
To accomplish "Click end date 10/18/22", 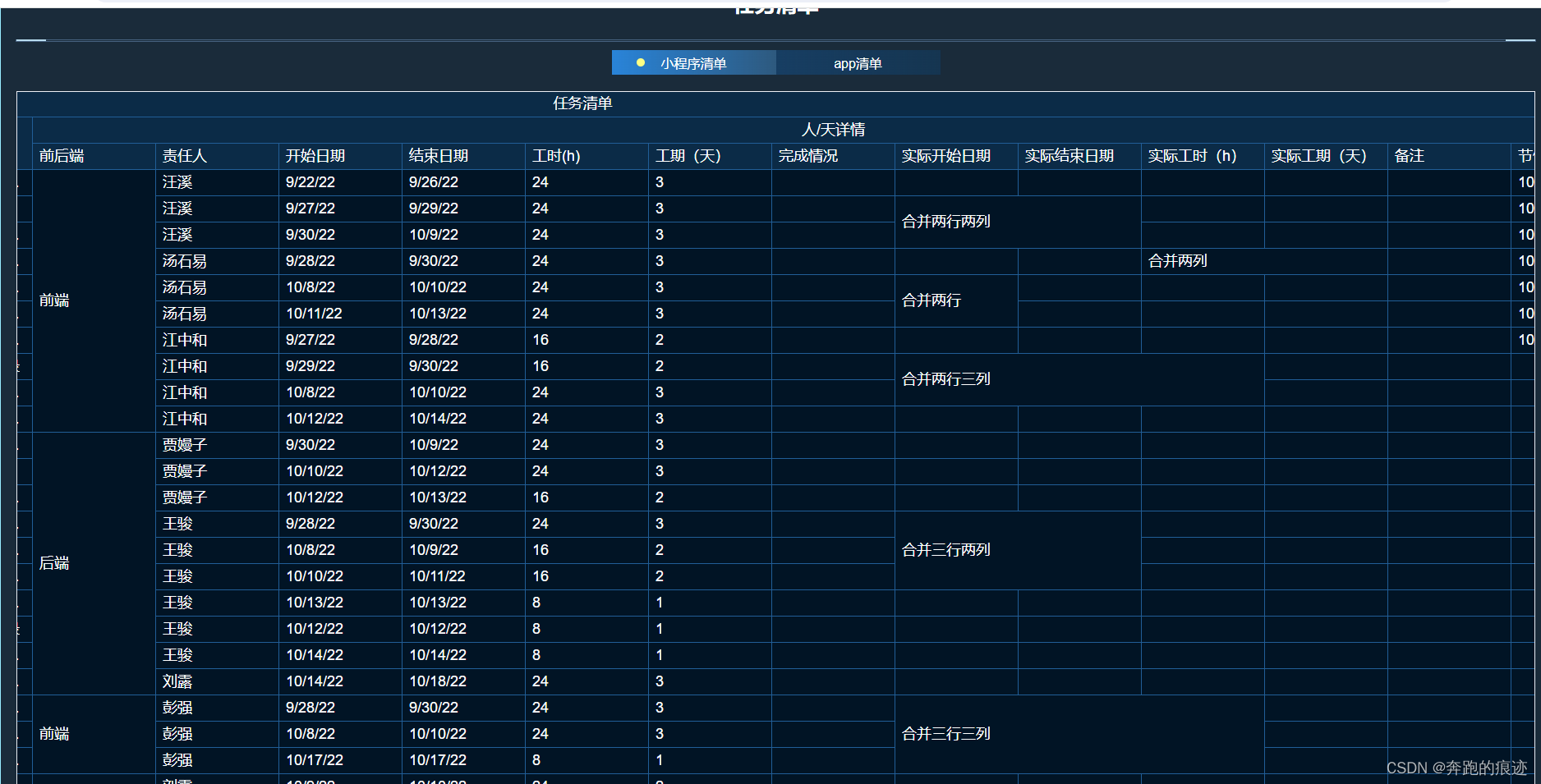I will pos(438,681).
